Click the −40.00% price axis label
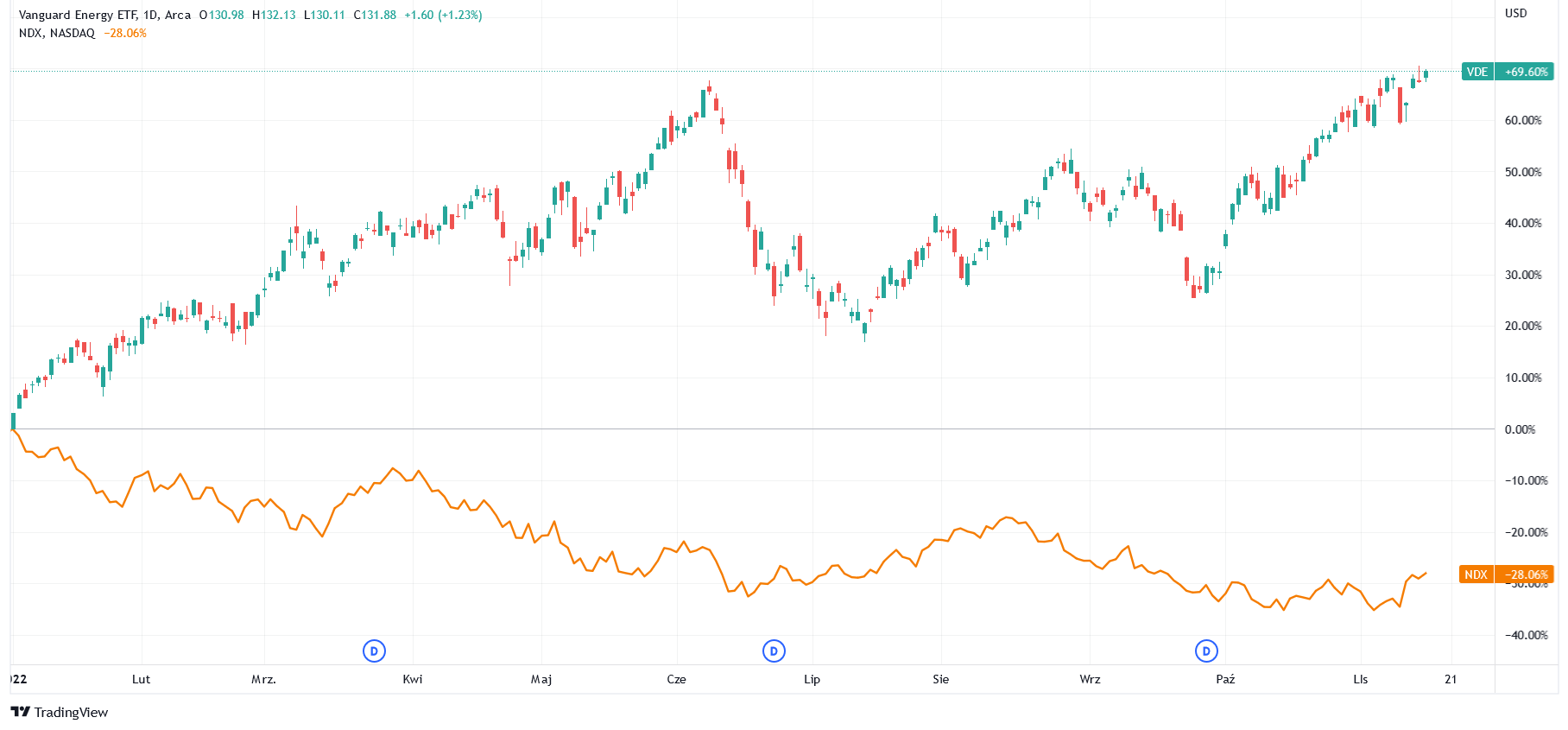Screen dimensions: 1568x730 (x=1526, y=635)
